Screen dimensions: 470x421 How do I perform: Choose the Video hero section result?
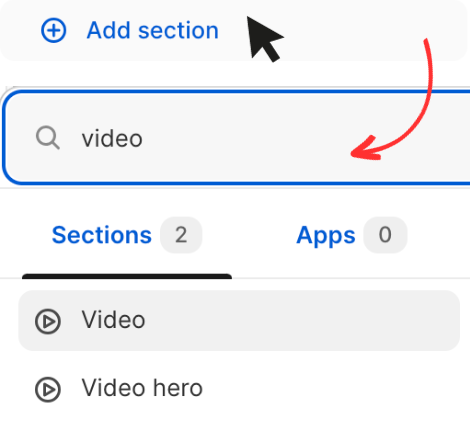(x=239, y=389)
